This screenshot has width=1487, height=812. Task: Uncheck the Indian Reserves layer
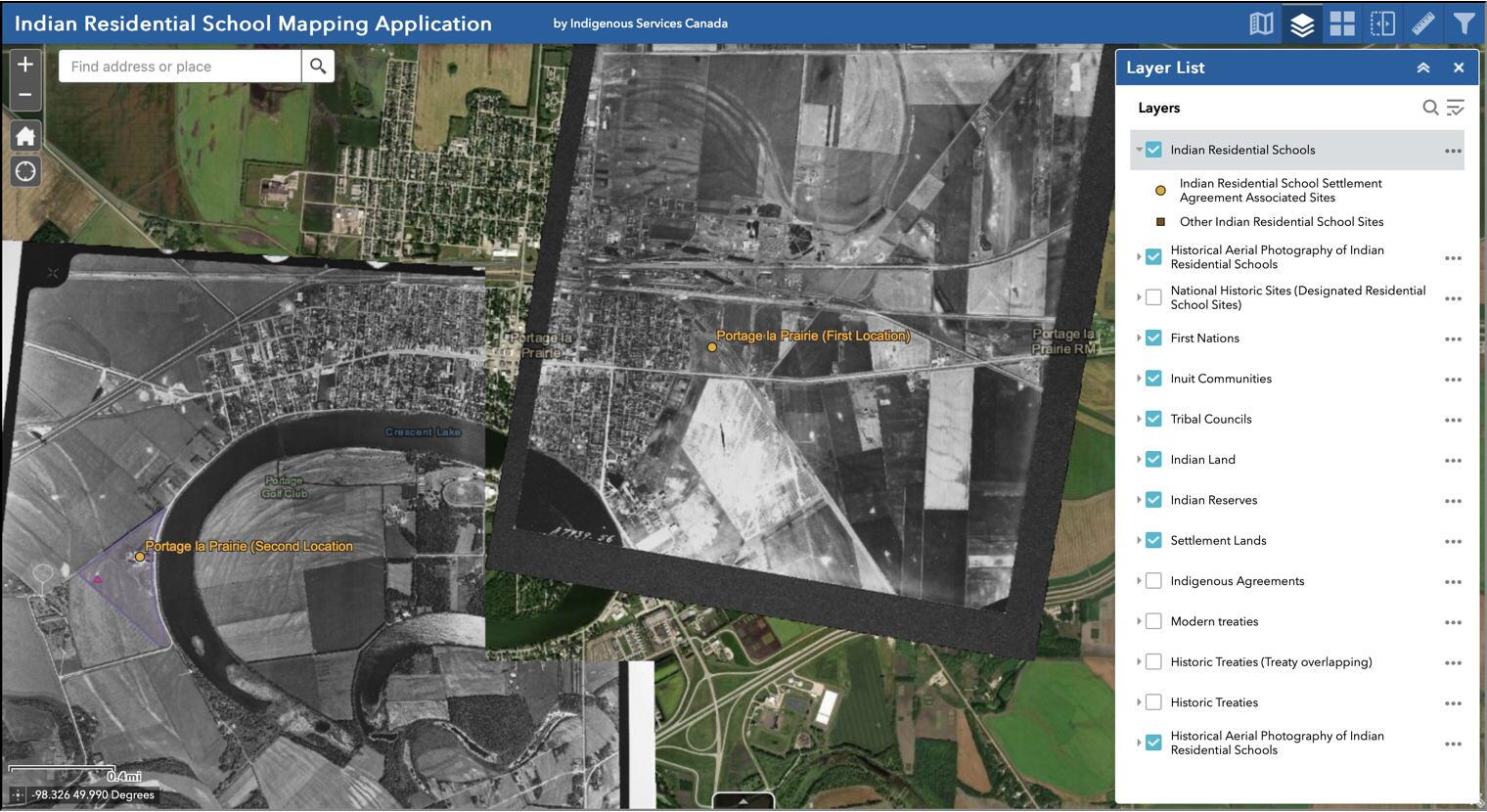[1153, 500]
